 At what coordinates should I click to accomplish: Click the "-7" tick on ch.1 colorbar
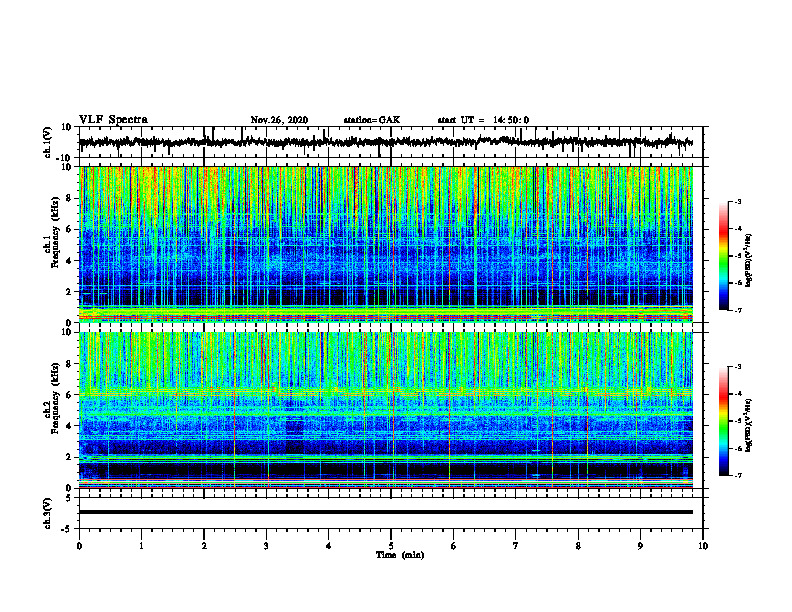(x=737, y=310)
